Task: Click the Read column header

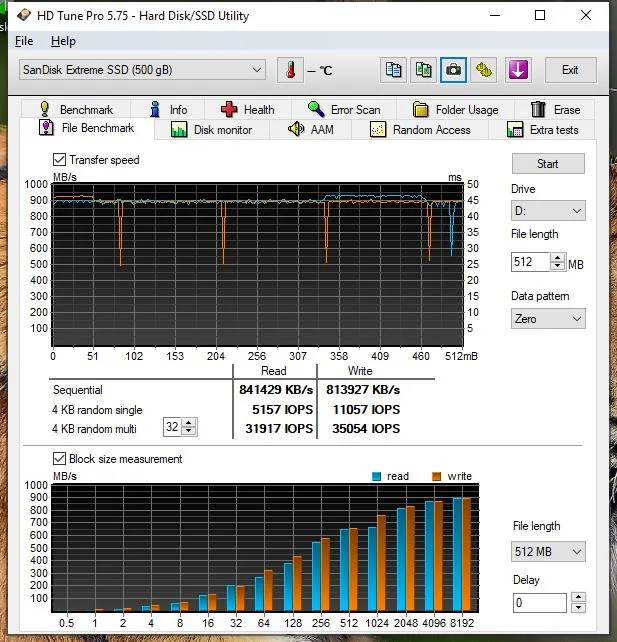Action: tap(273, 371)
